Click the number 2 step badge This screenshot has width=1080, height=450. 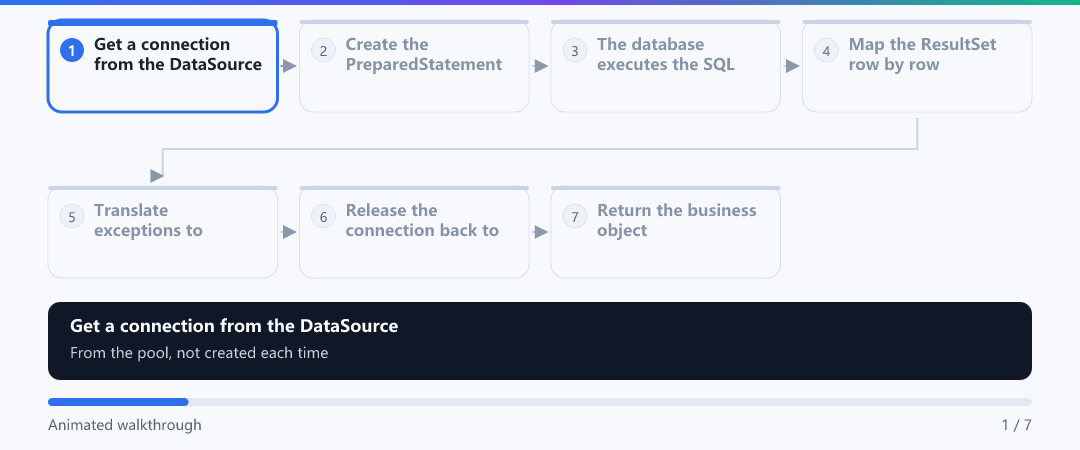(323, 50)
